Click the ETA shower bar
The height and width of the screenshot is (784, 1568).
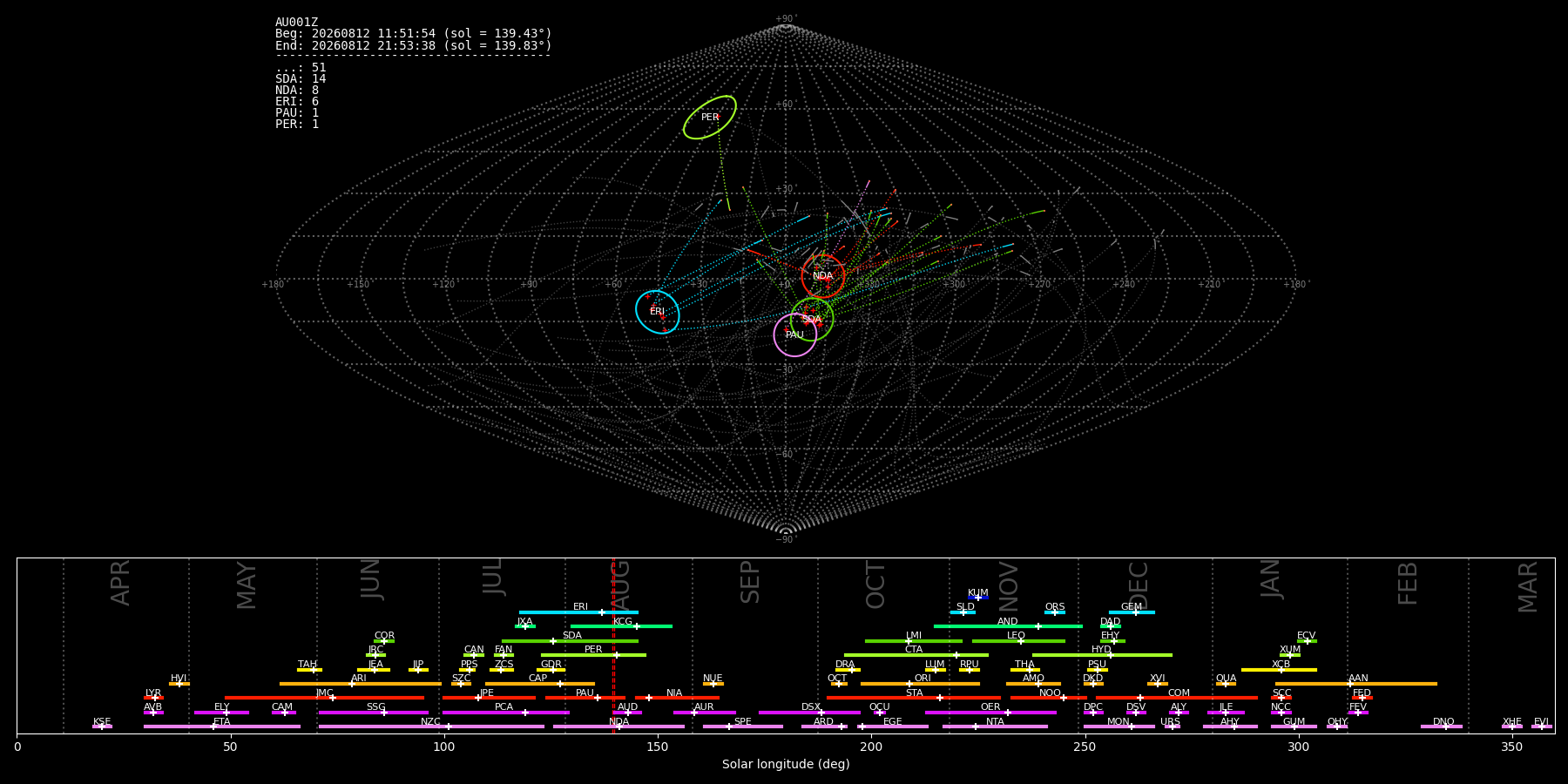pos(222,727)
